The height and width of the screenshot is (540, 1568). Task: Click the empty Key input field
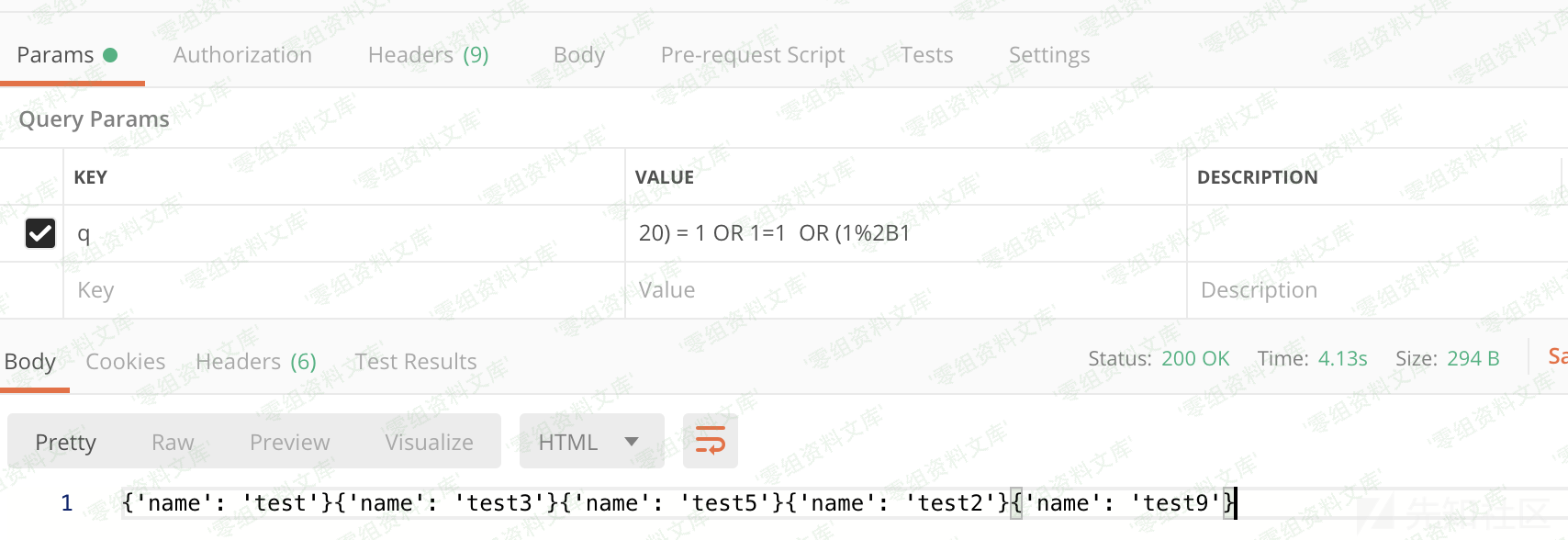[340, 290]
